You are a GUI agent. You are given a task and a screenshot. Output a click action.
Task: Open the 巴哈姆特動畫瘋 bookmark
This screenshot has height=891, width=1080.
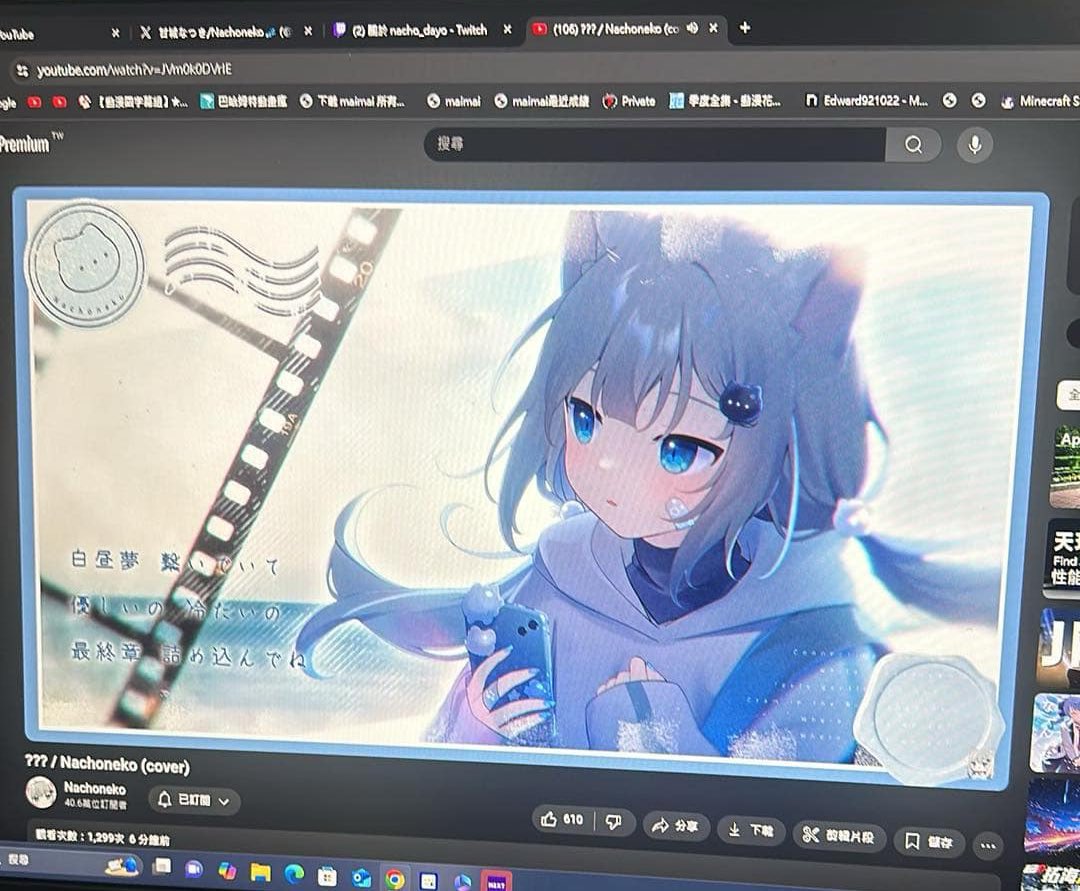point(244,101)
